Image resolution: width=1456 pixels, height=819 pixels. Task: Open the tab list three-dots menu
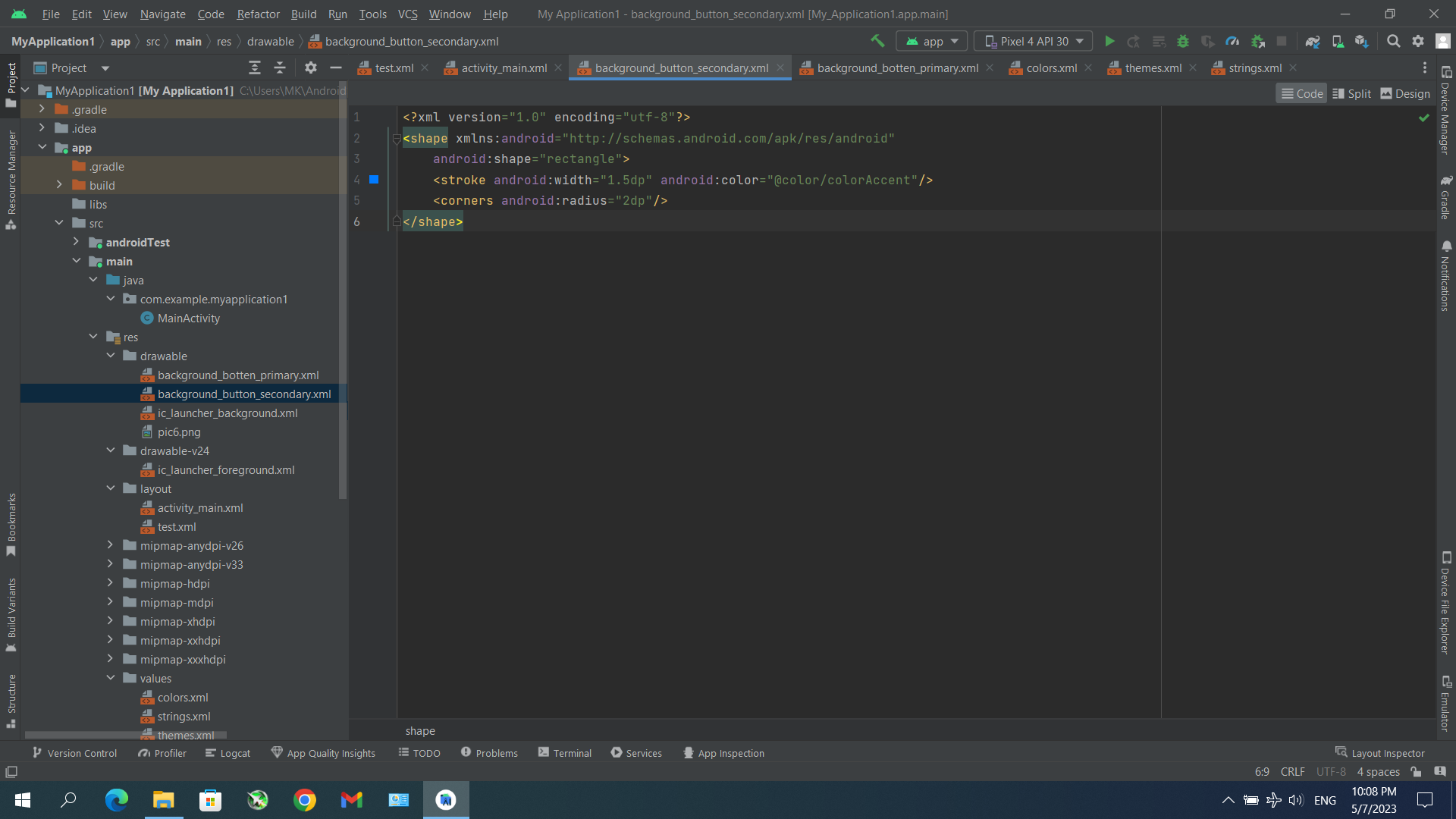pos(1425,68)
